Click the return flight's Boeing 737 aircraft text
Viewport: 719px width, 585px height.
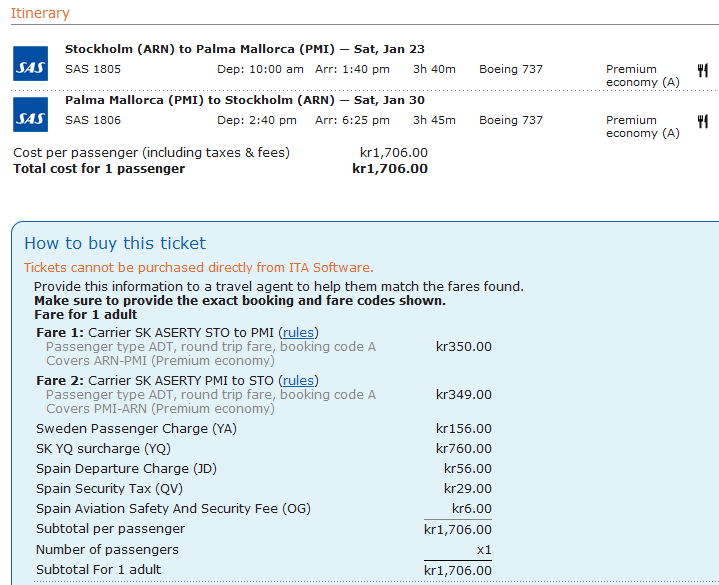(x=510, y=121)
